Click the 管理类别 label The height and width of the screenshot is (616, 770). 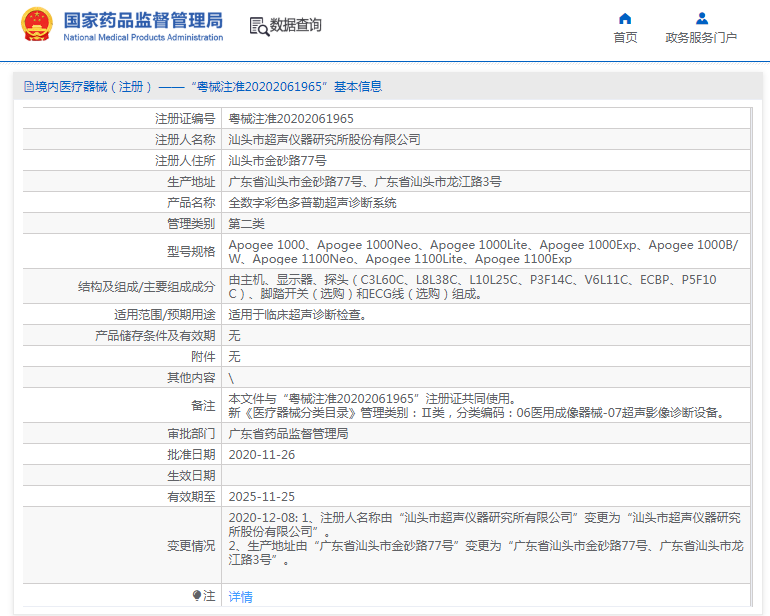tap(191, 224)
